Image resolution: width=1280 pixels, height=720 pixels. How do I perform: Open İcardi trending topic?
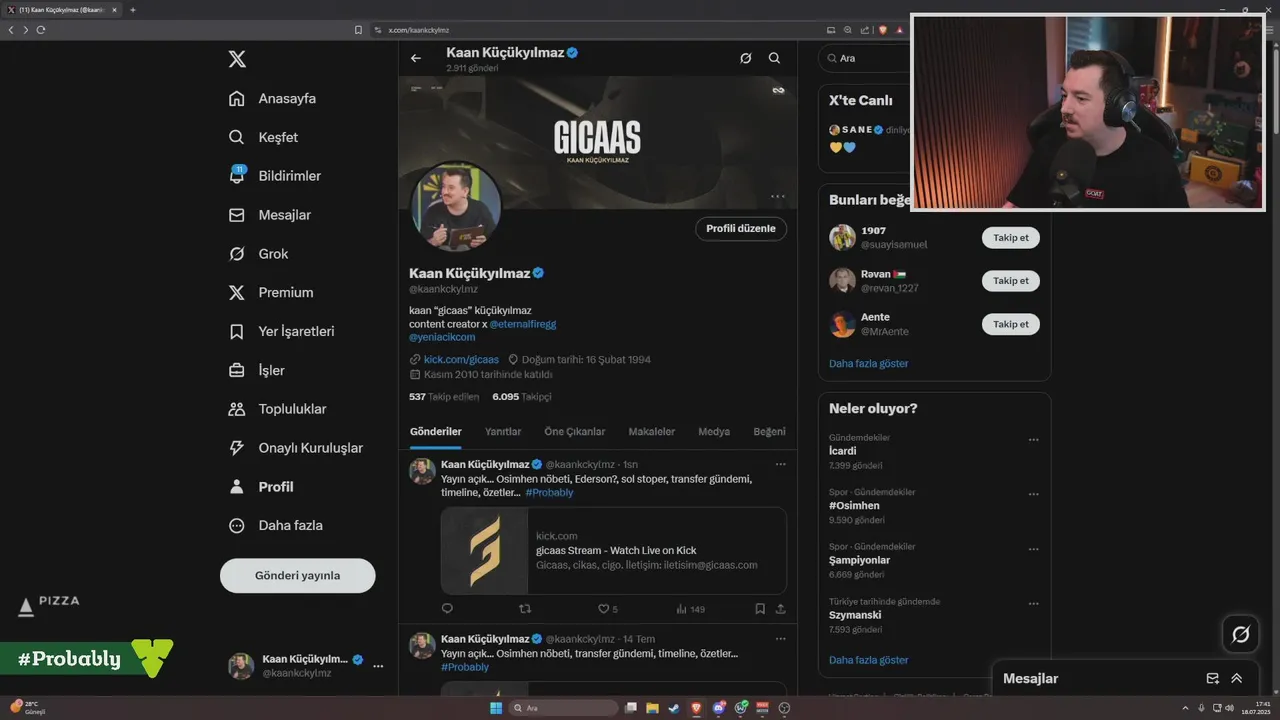(x=843, y=451)
